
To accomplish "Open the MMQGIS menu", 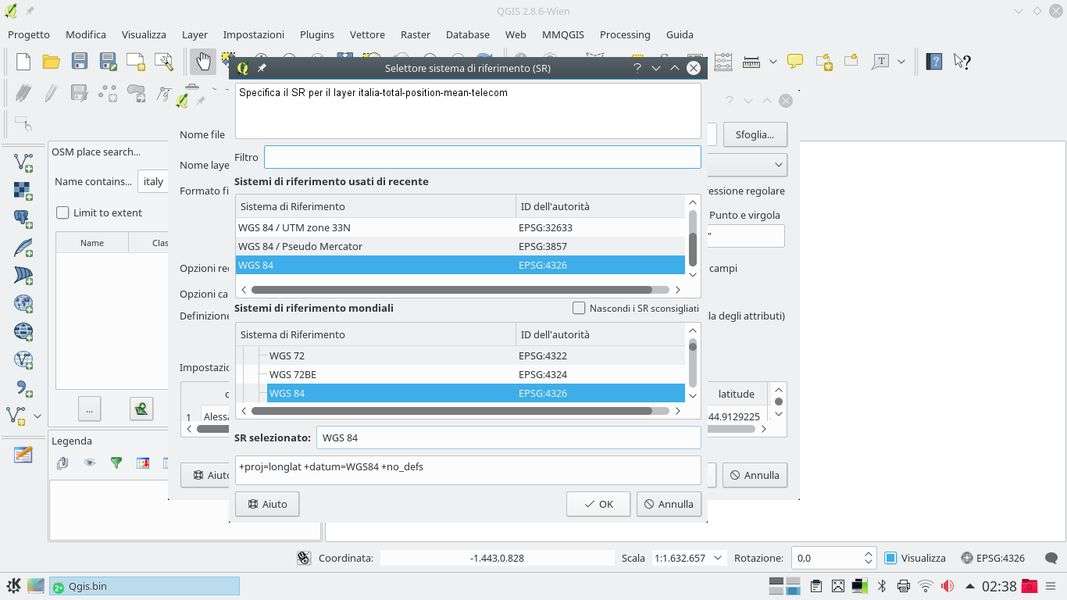I will pos(563,34).
